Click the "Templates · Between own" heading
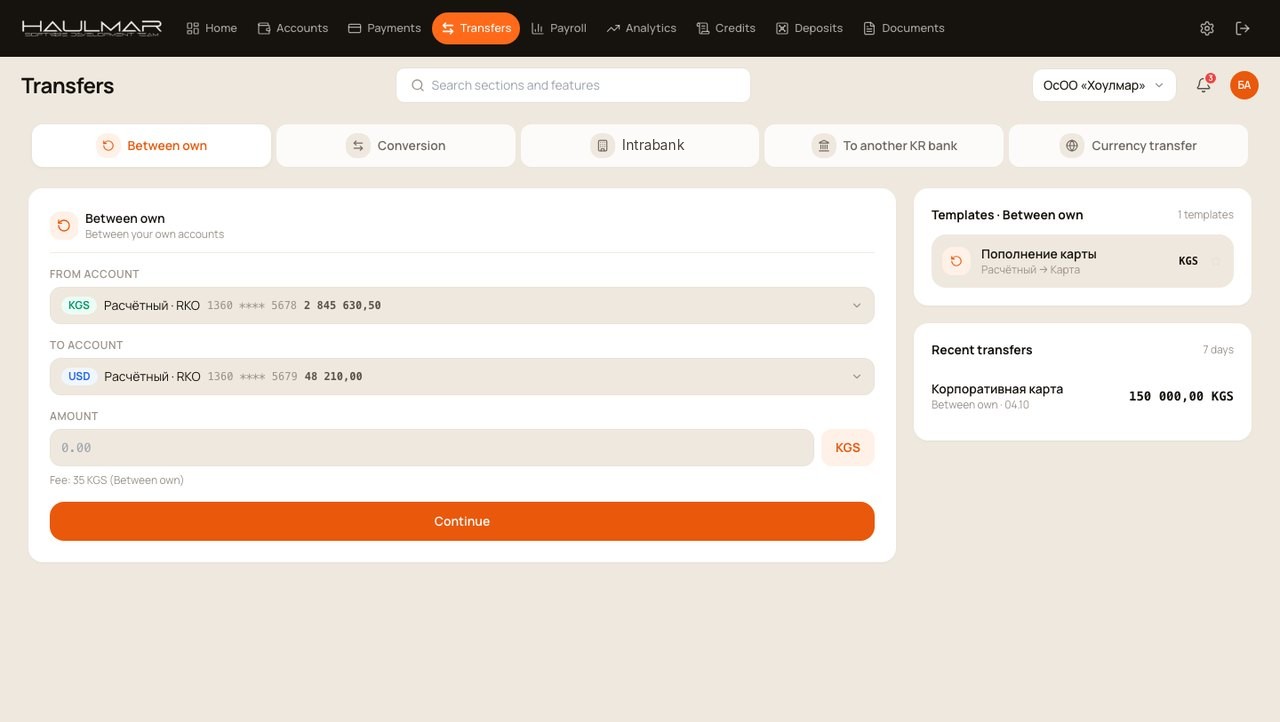The image size is (1280, 722). point(1007,215)
